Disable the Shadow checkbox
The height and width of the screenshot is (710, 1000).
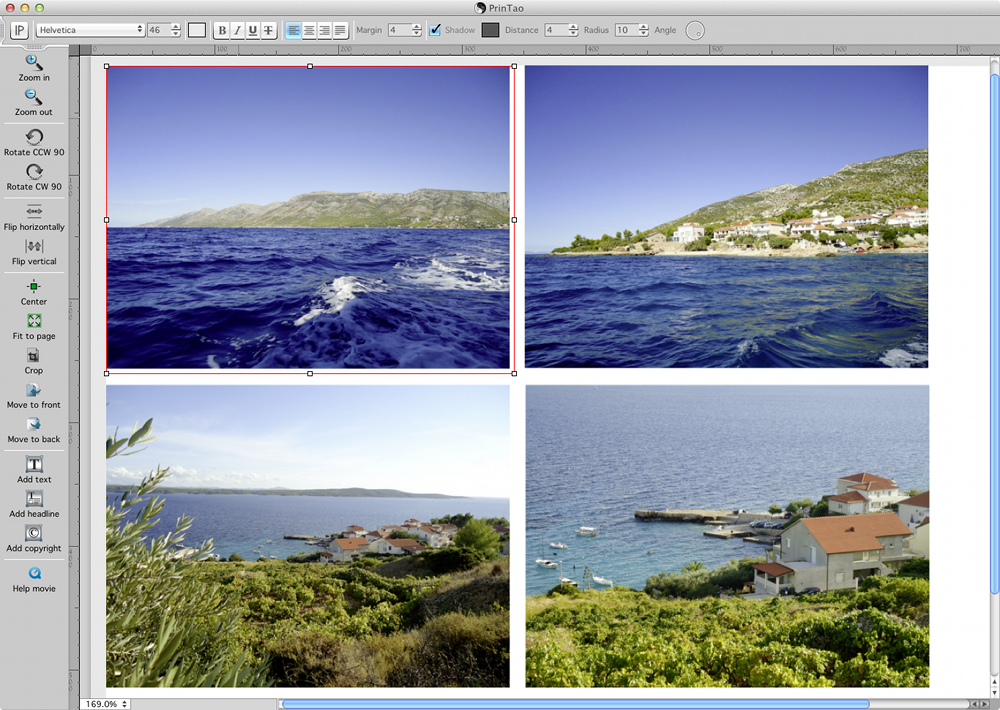pyautogui.click(x=435, y=30)
